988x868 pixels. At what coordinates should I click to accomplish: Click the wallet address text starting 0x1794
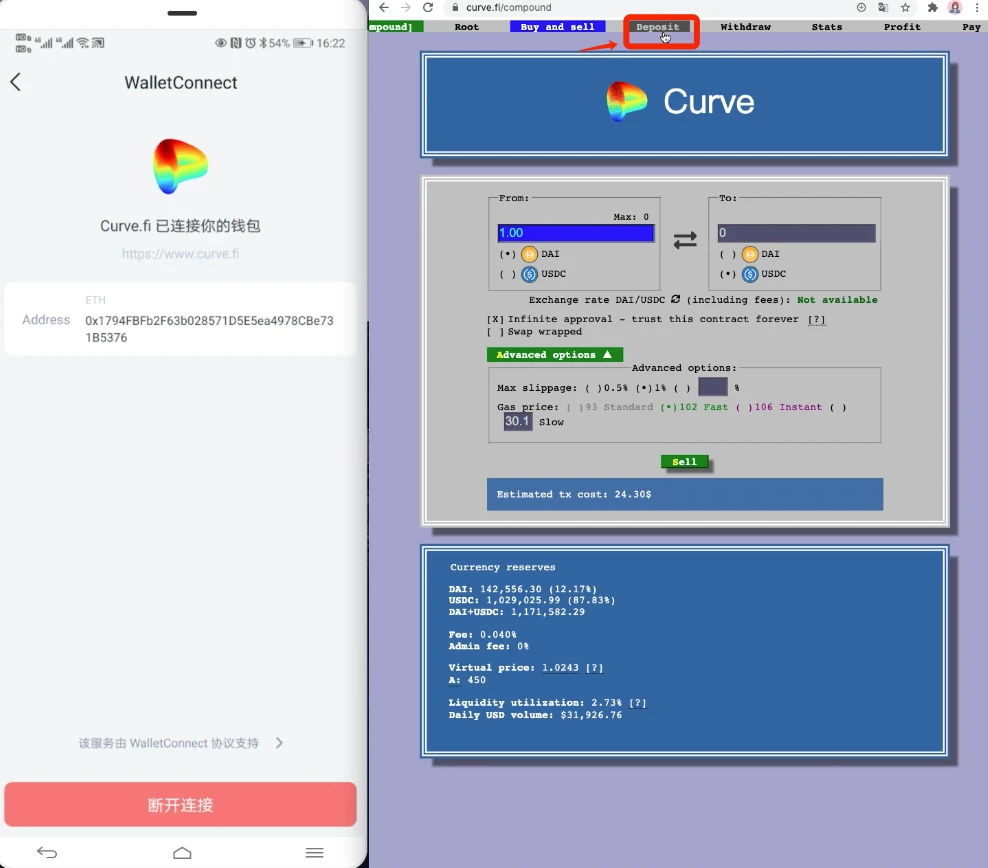tap(209, 329)
